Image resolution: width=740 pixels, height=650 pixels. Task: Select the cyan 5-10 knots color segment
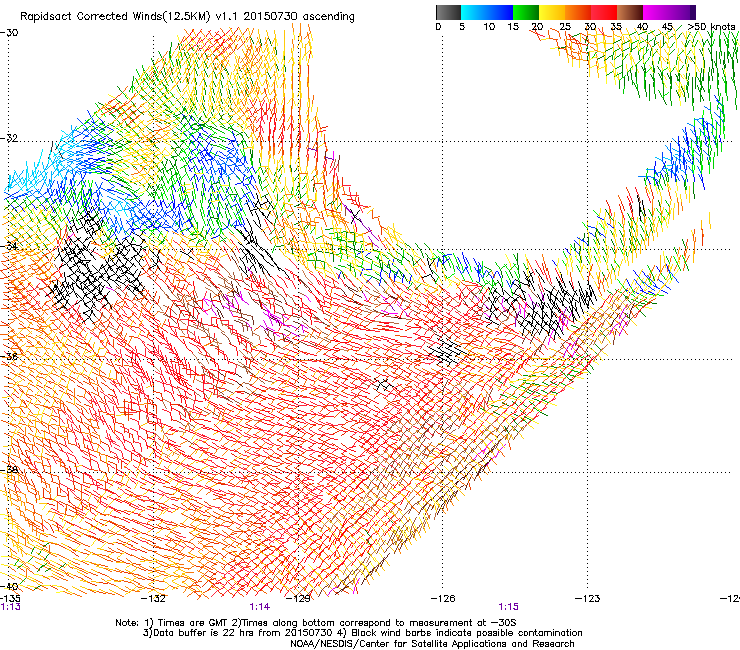(x=474, y=12)
